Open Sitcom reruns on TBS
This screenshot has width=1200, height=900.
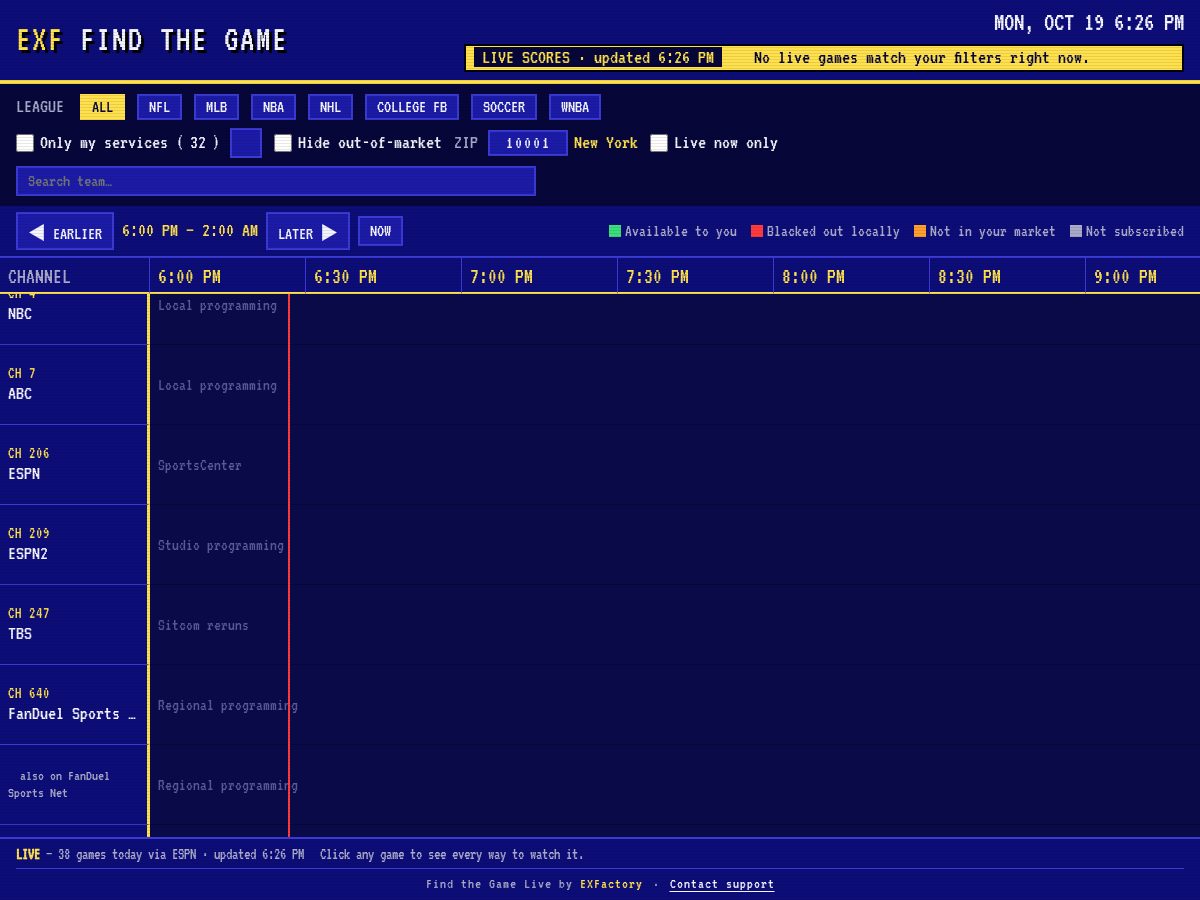point(203,625)
